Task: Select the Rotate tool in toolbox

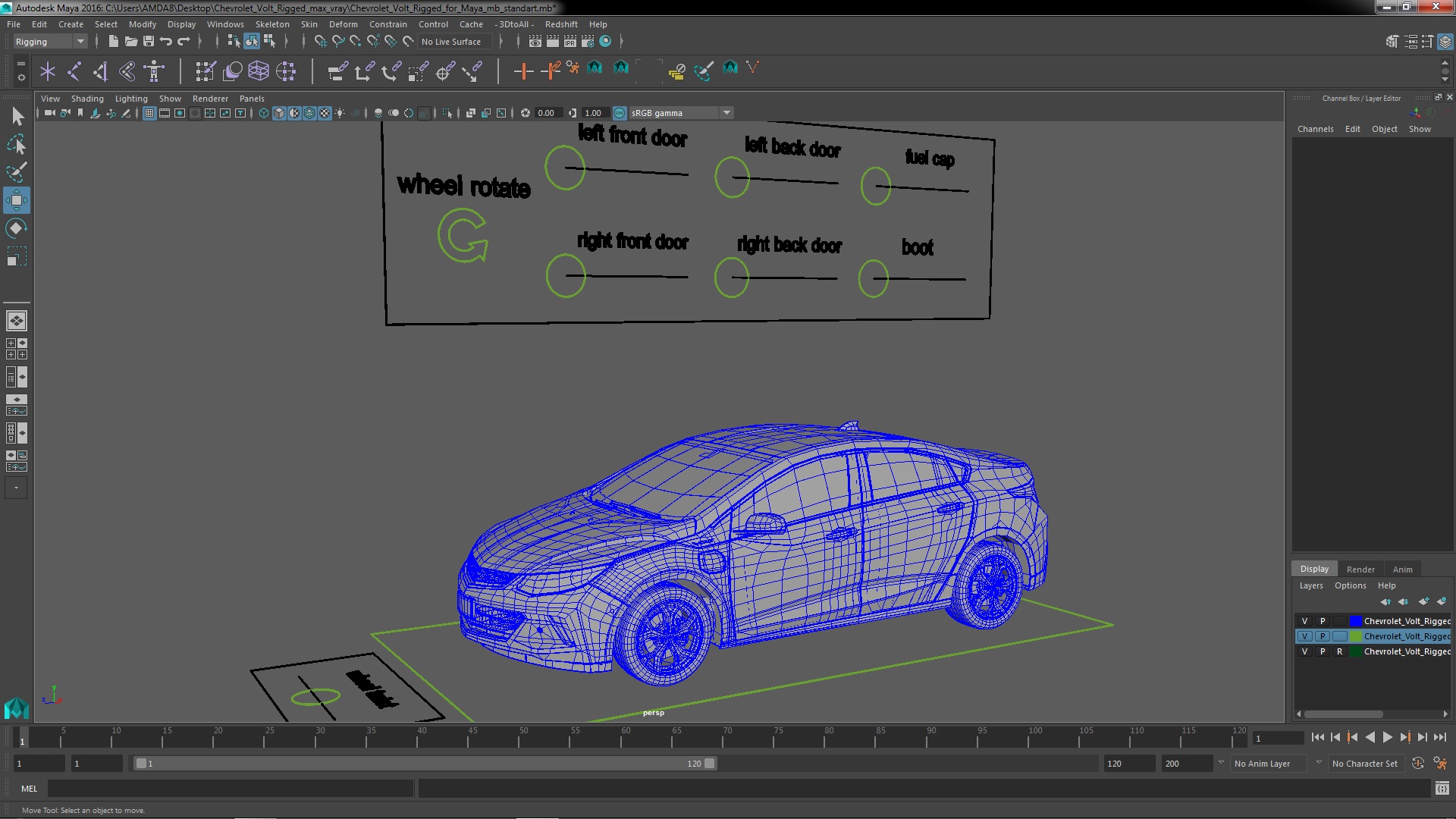Action: [16, 228]
